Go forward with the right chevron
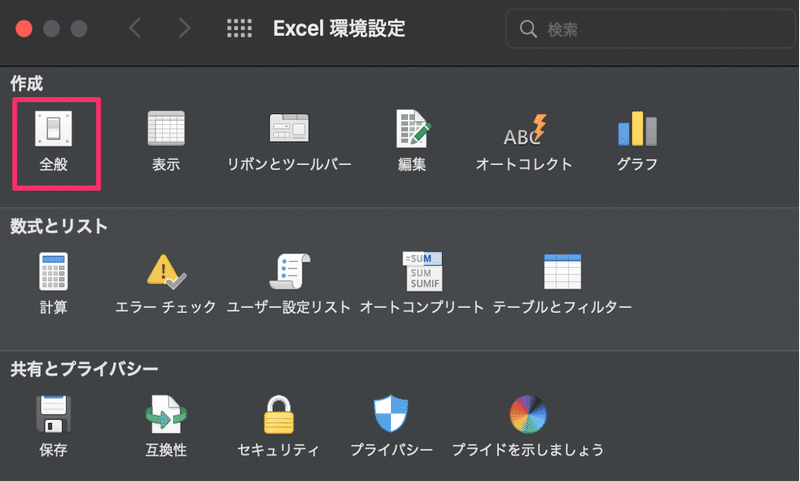Image resolution: width=800 pixels, height=482 pixels. (184, 28)
